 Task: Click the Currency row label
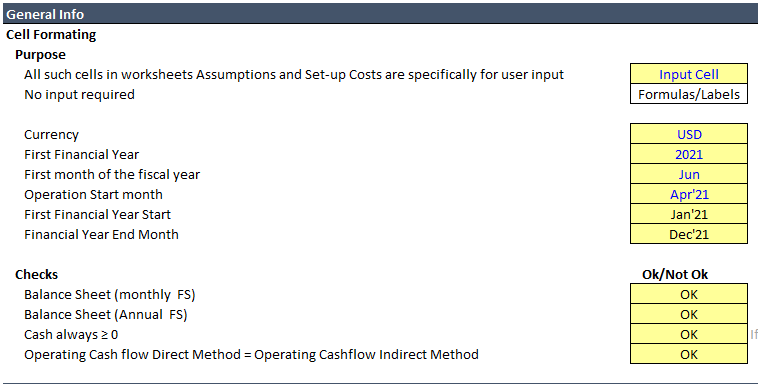click(51, 134)
